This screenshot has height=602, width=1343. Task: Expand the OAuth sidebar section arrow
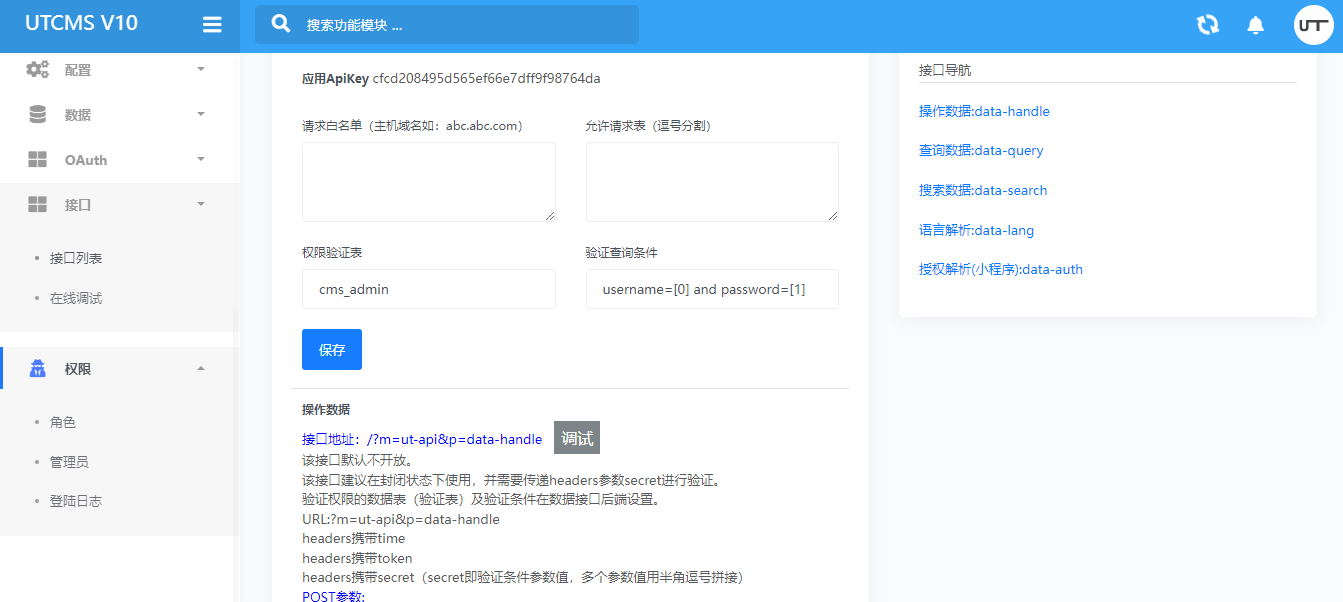point(200,159)
